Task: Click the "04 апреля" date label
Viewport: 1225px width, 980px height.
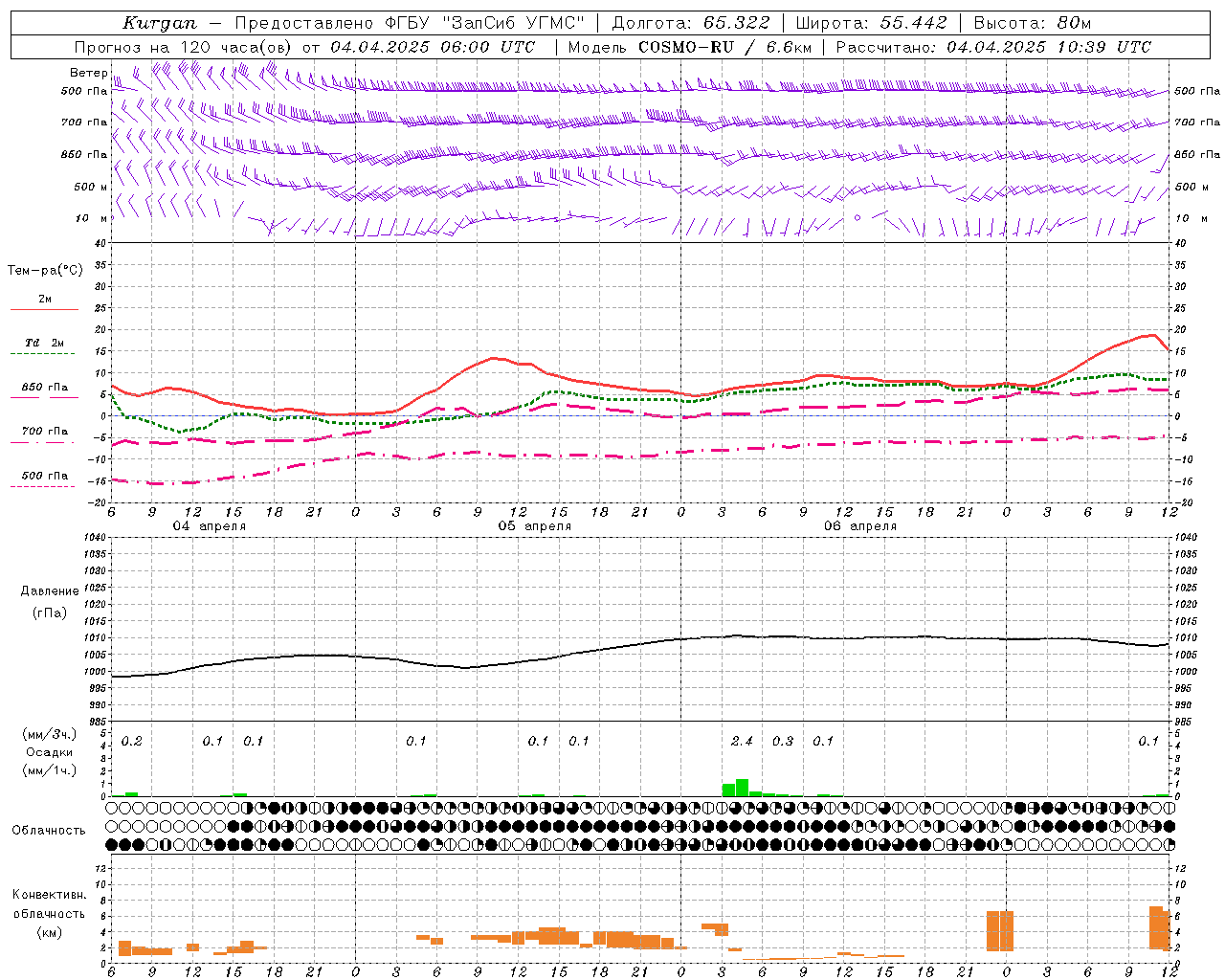Action: pos(209,526)
